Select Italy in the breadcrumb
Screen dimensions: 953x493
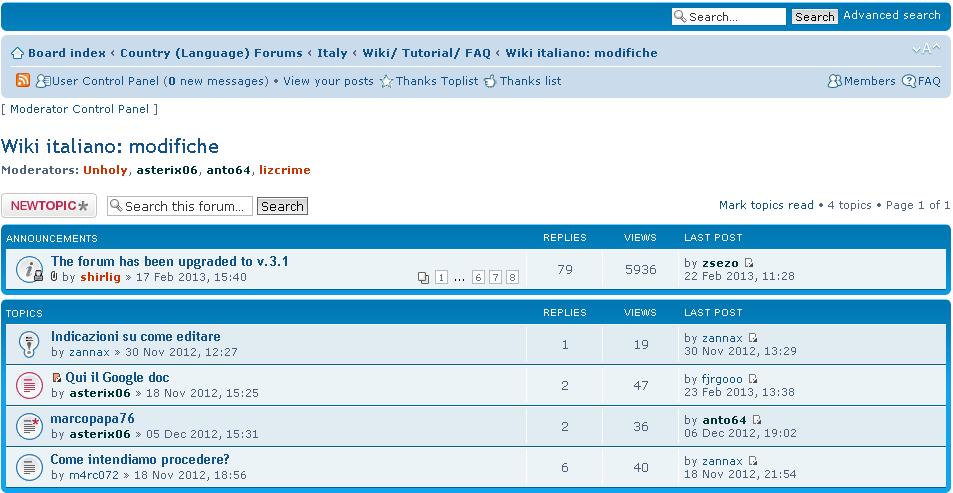[x=332, y=53]
